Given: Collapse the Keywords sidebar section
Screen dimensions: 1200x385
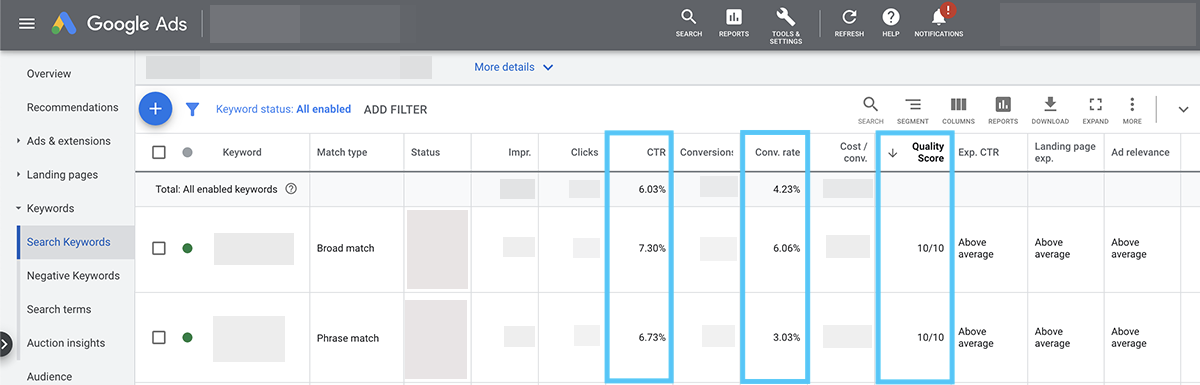Looking at the screenshot, I should [18, 209].
